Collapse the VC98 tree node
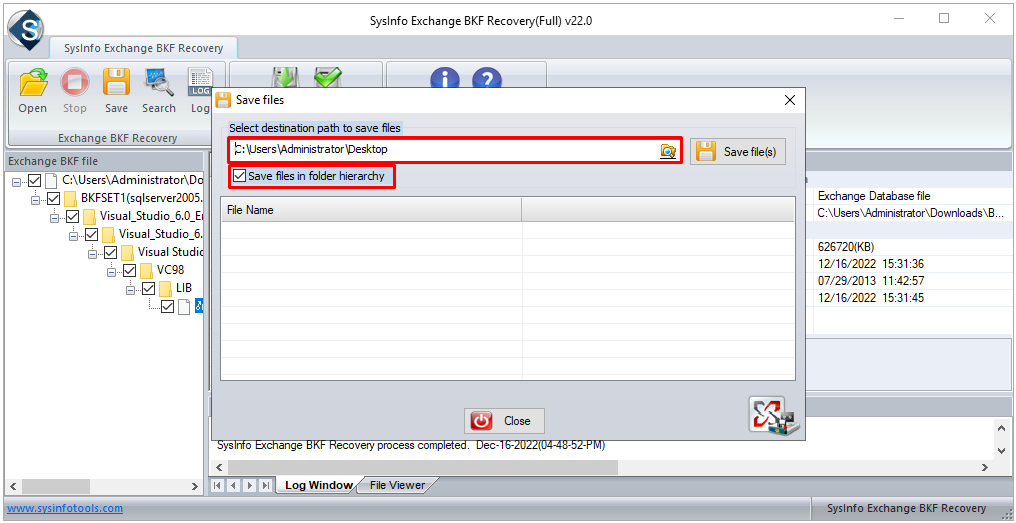 pos(111,271)
